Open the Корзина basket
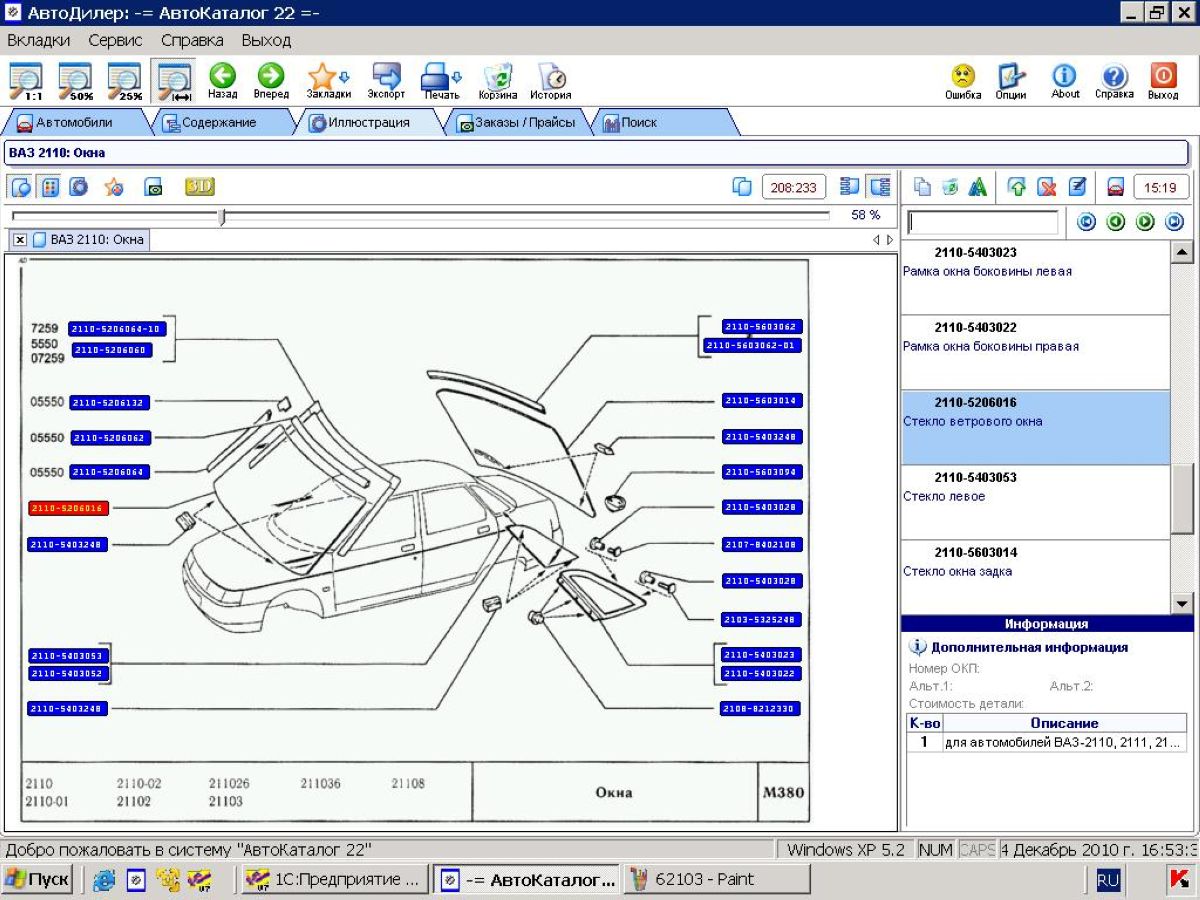This screenshot has height=900, width=1200. (497, 79)
